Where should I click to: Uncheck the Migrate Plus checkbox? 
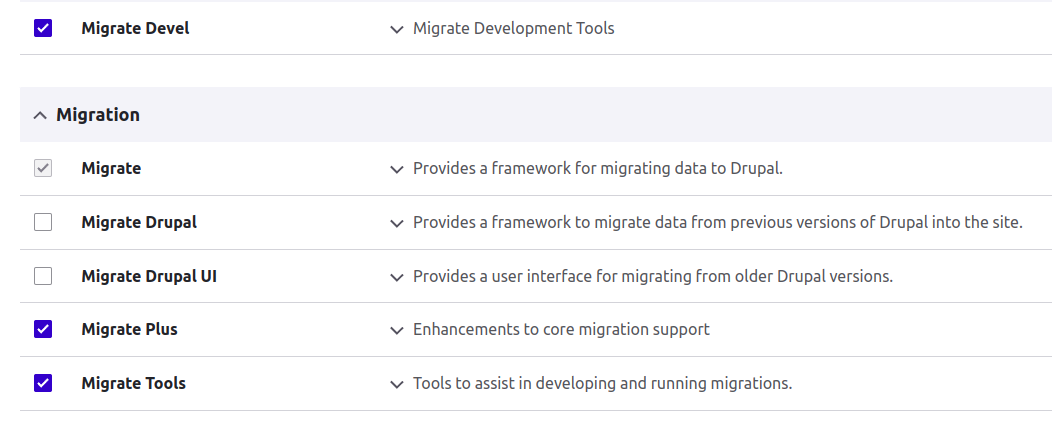pos(43,329)
